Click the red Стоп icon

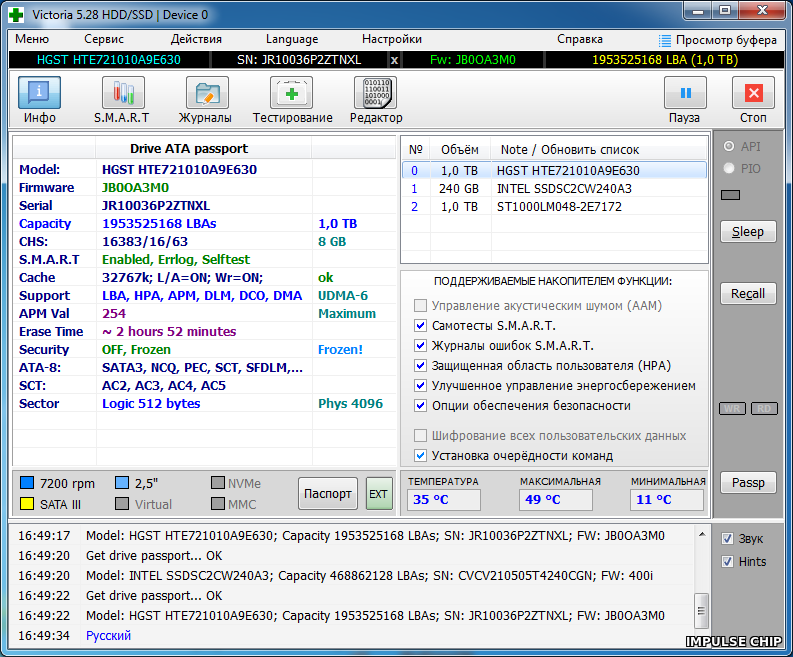click(754, 93)
